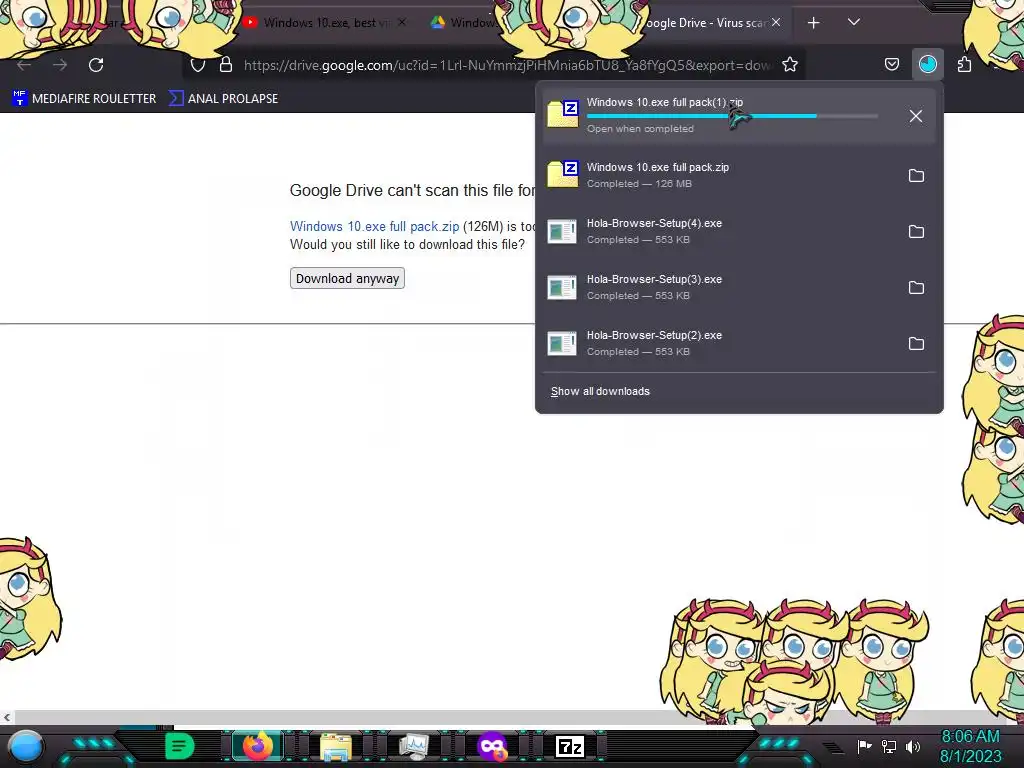
Task: Open the tracking protection shield
Action: point(198,65)
